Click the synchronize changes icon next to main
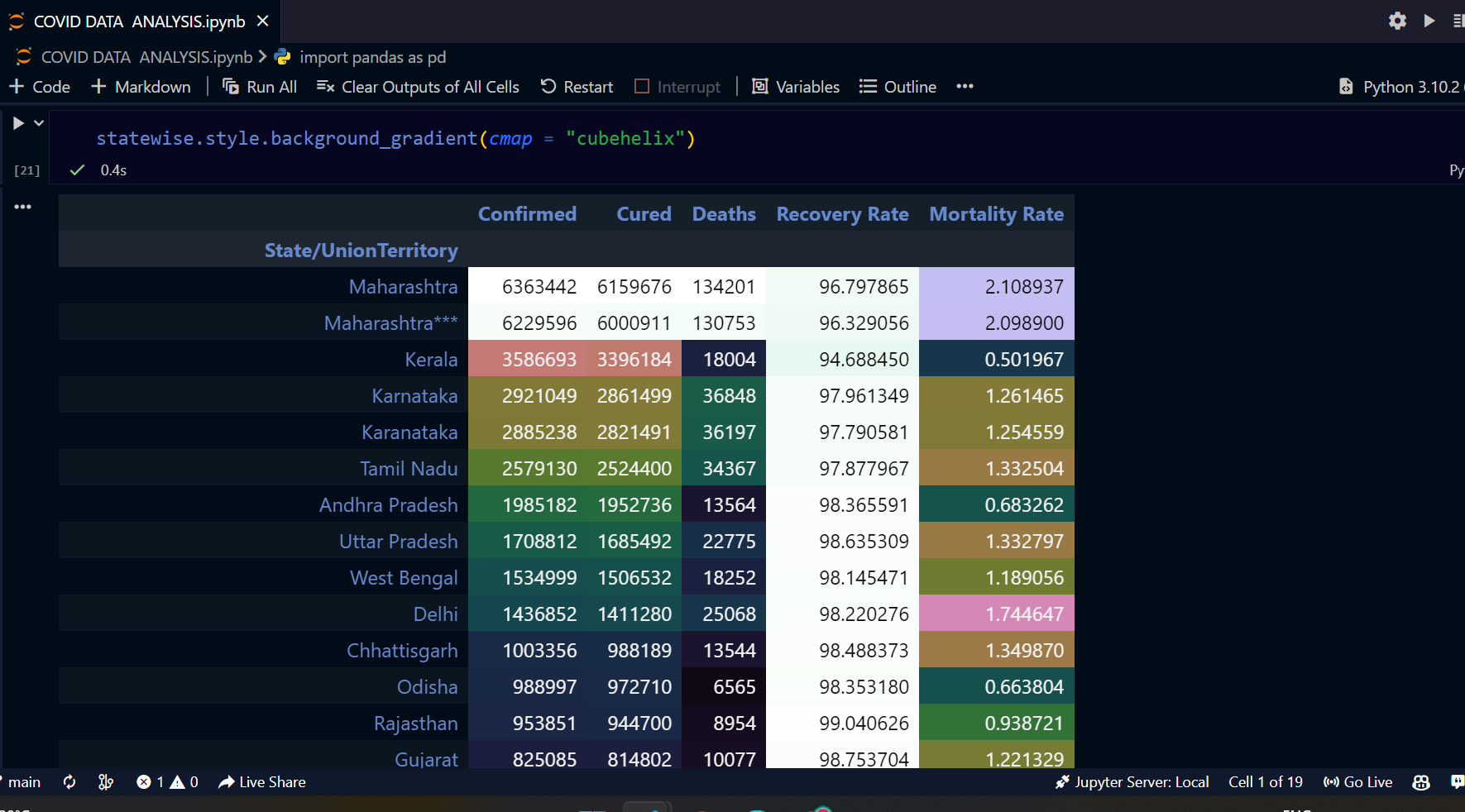 69,781
